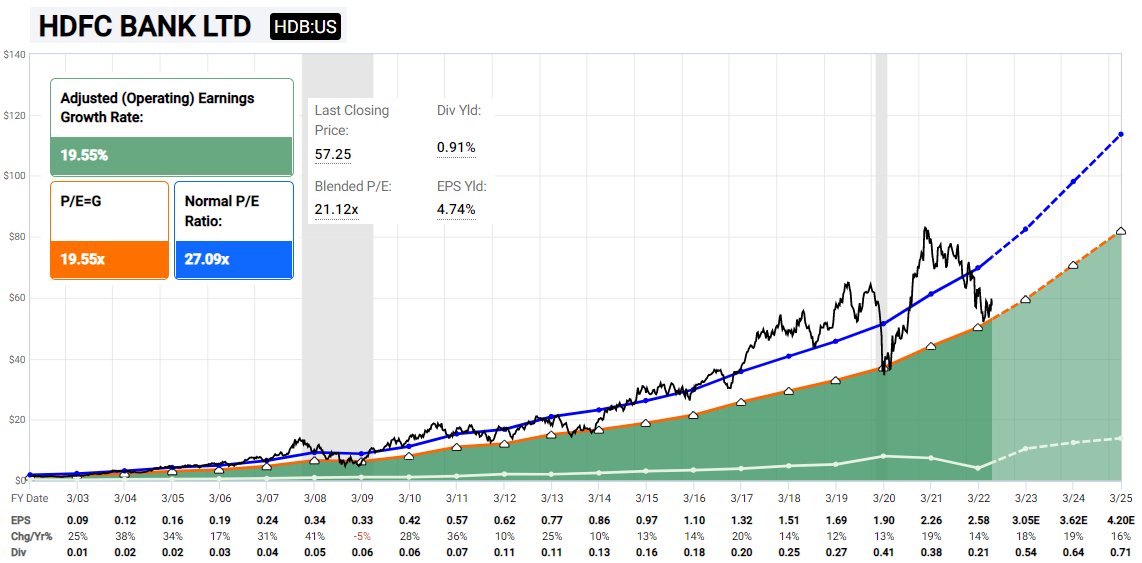
Task: Click the blue normal P/E dot above 3/25
Action: [1121, 134]
